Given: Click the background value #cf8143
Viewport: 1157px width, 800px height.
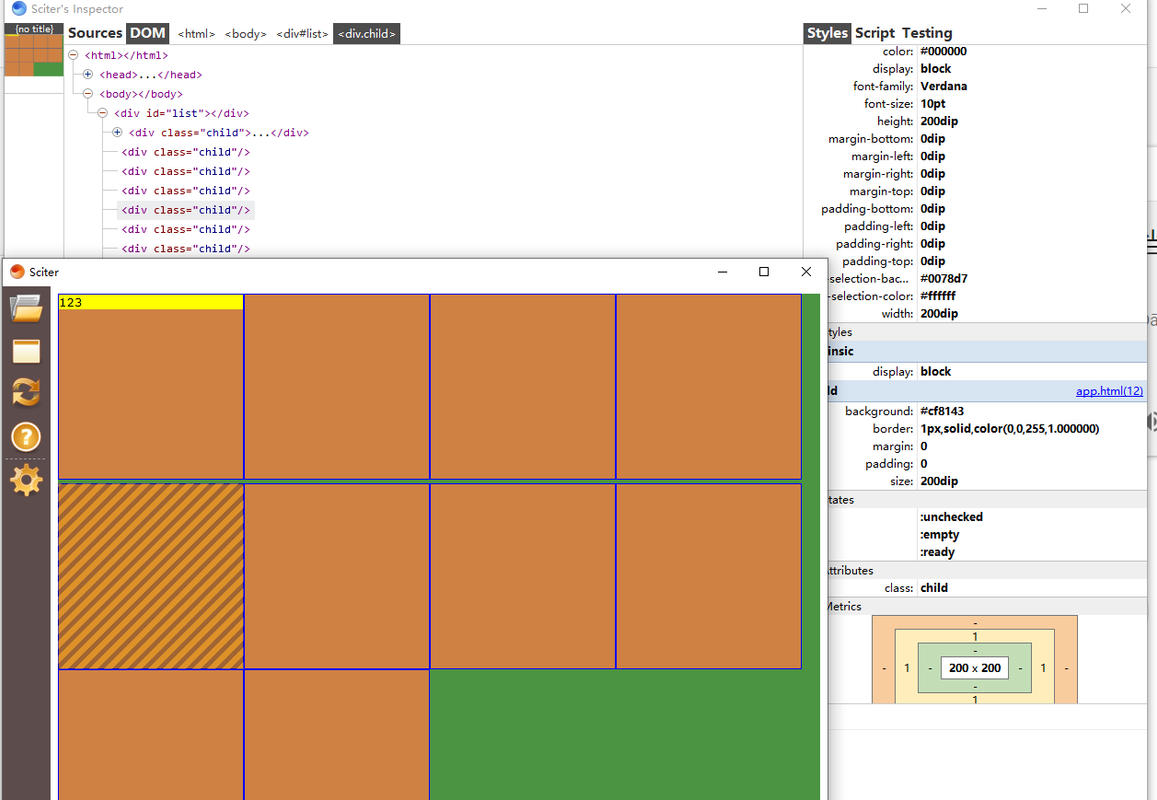Looking at the screenshot, I should click(942, 411).
